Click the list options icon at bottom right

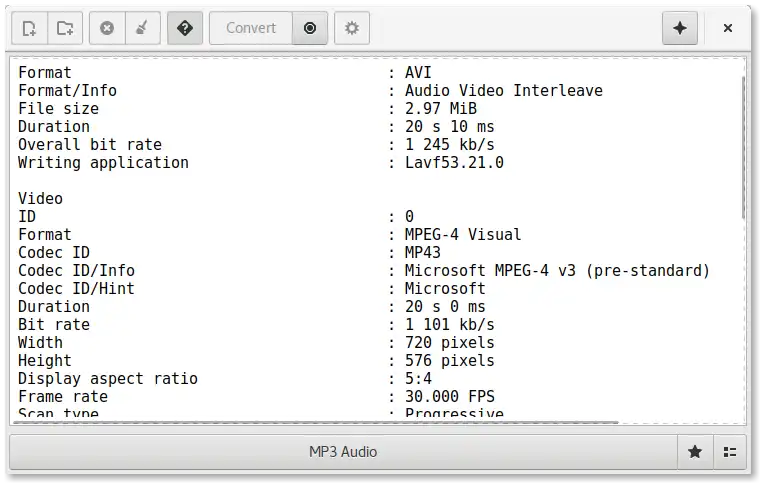pyautogui.click(x=730, y=452)
